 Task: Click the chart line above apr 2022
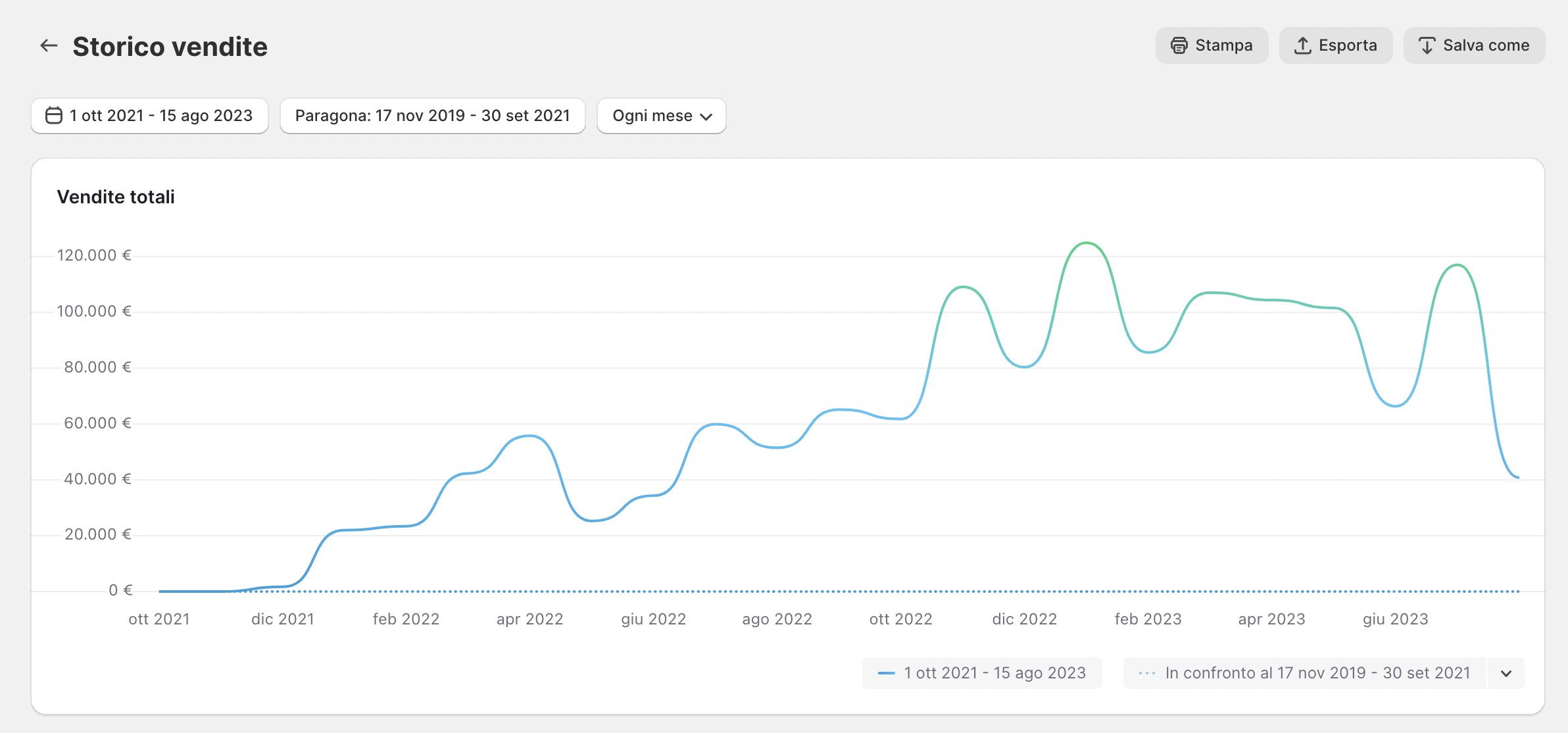click(x=530, y=436)
